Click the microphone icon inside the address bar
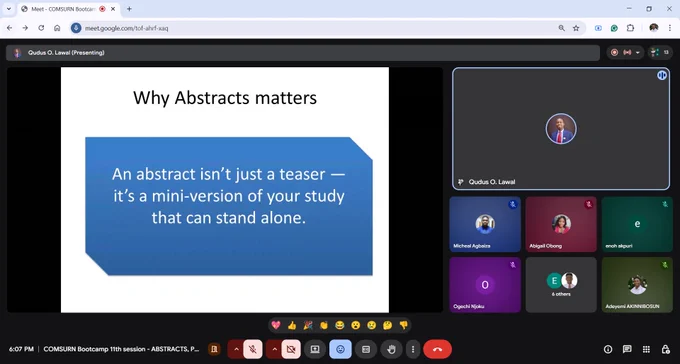 coord(76,28)
